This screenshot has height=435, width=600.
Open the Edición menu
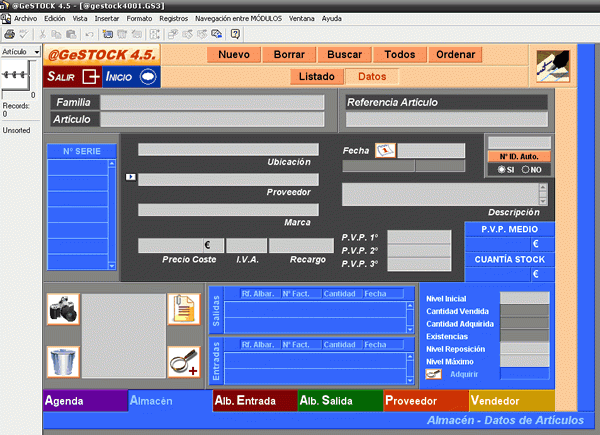point(55,18)
